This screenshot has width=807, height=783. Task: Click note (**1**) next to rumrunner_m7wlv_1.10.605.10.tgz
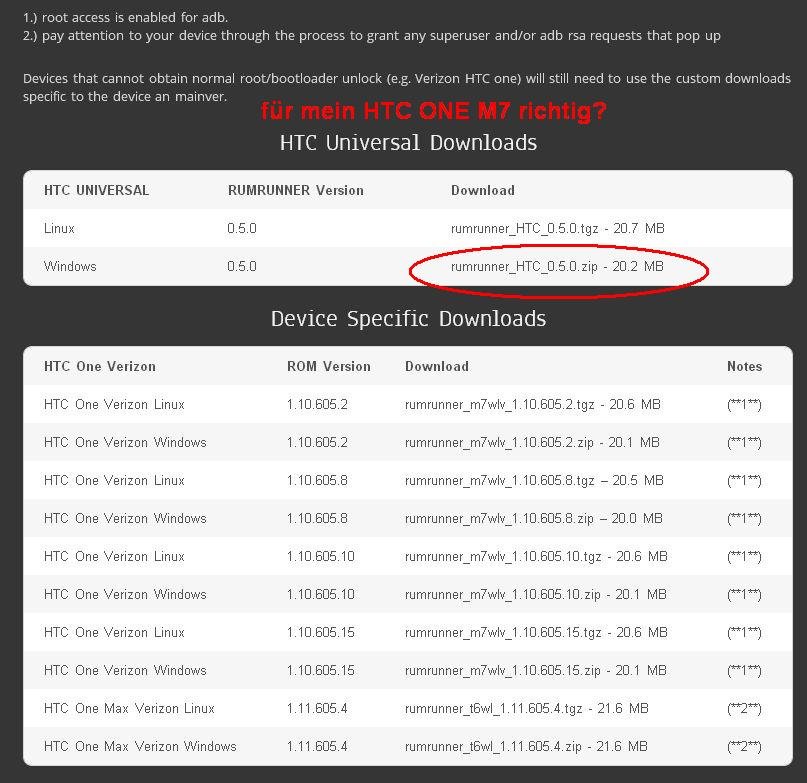(x=744, y=557)
